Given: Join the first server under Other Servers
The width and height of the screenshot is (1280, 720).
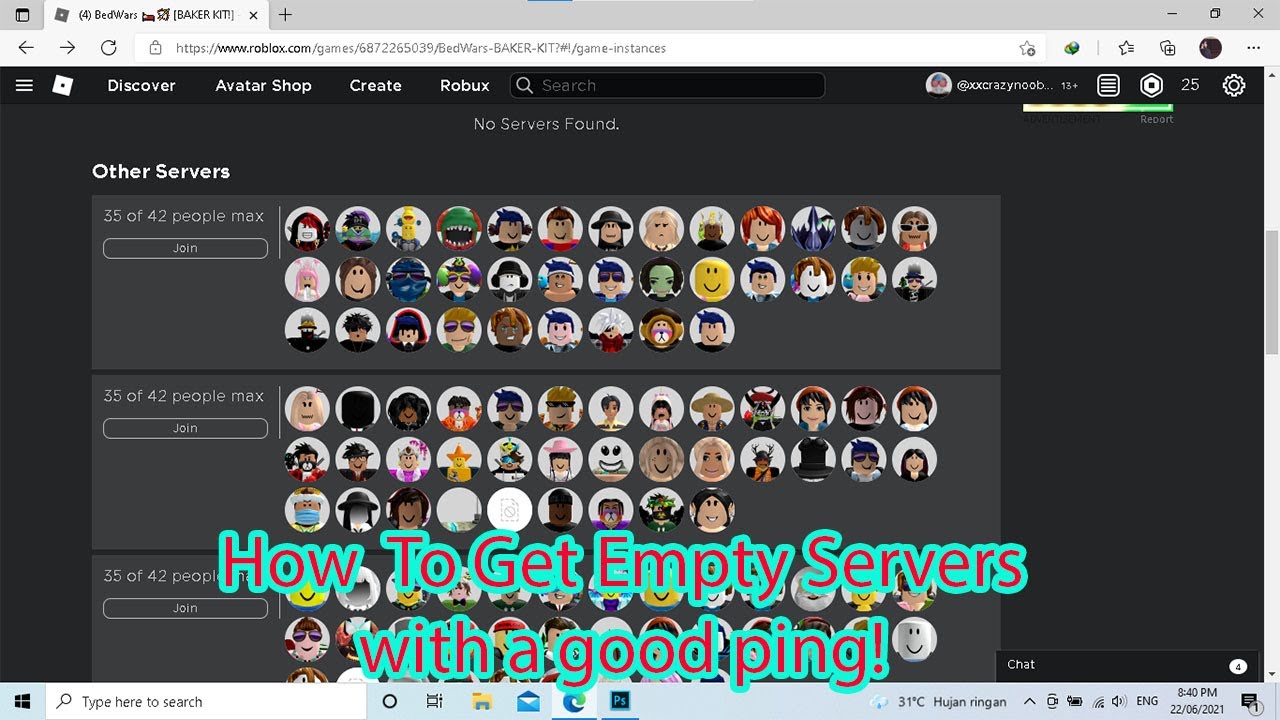Looking at the screenshot, I should pyautogui.click(x=185, y=248).
